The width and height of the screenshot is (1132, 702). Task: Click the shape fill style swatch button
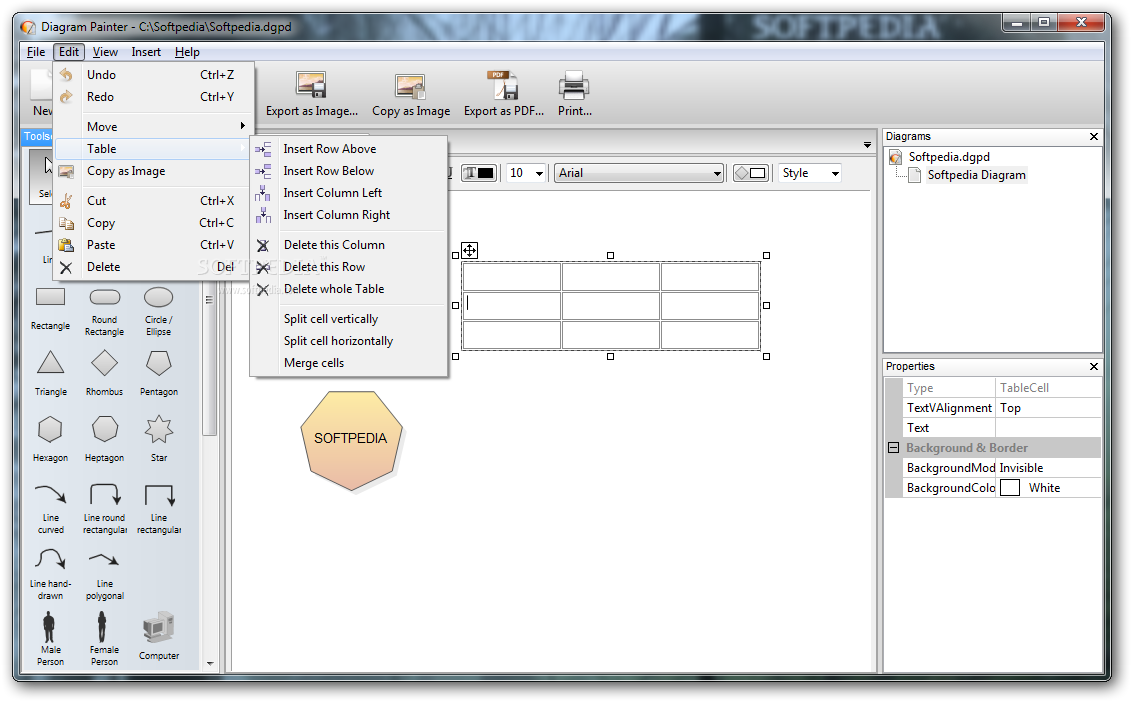tap(751, 173)
